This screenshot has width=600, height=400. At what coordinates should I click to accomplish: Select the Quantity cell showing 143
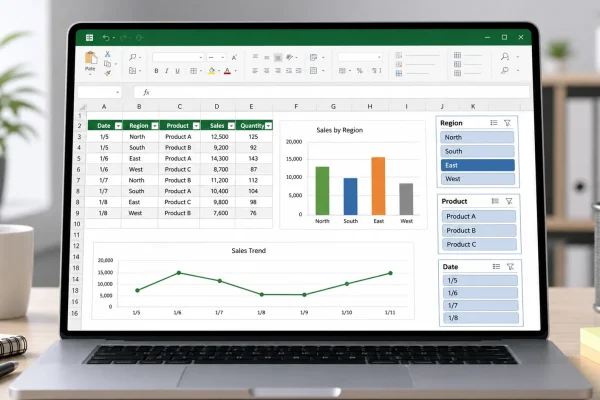point(253,158)
